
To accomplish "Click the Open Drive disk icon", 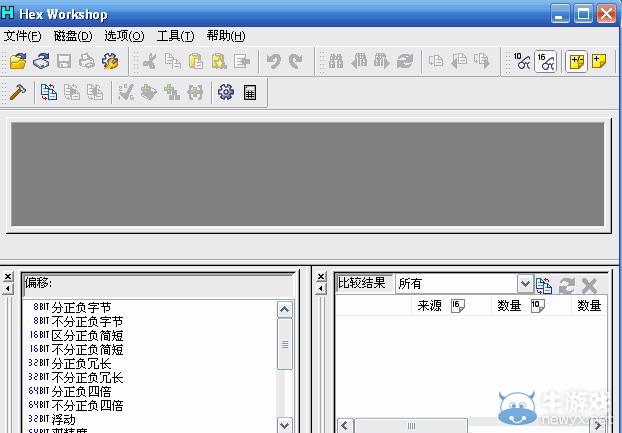I will (x=41, y=61).
